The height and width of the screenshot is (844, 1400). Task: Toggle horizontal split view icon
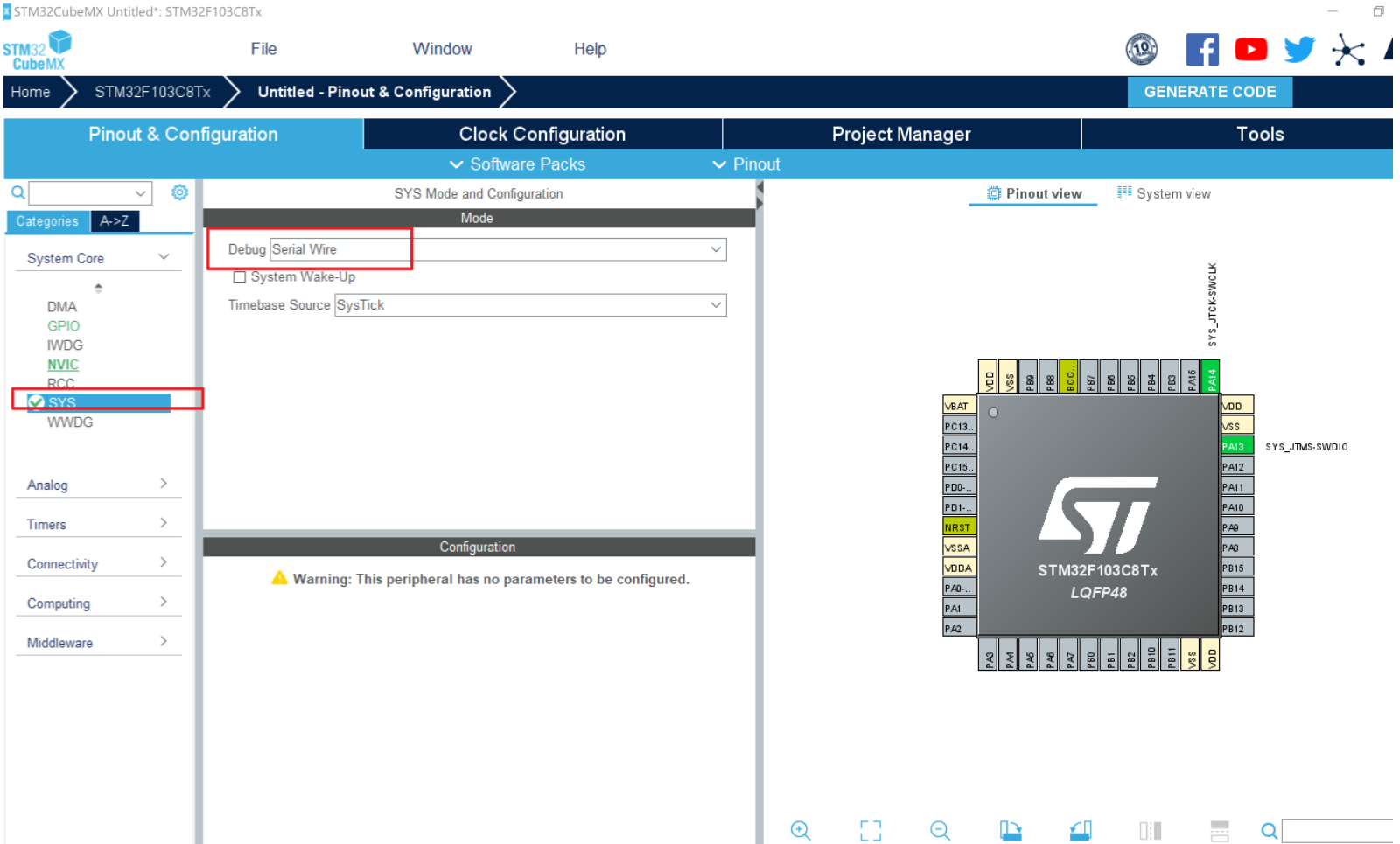[x=1220, y=830]
